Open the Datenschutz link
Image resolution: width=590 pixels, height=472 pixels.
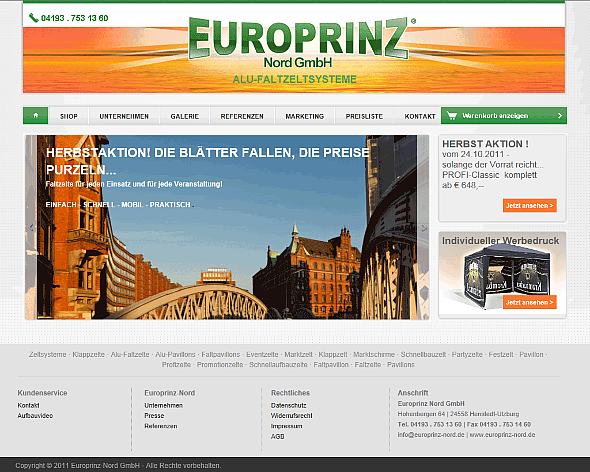[289, 405]
